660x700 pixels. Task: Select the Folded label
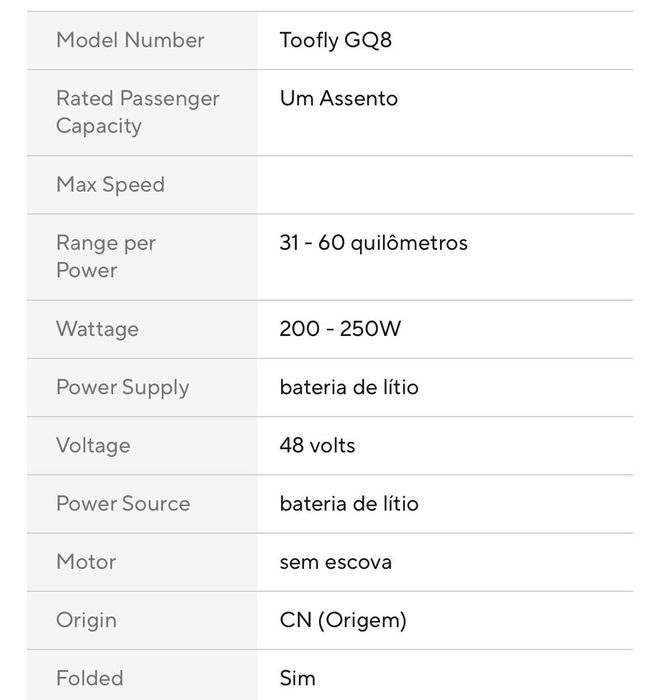click(x=90, y=678)
